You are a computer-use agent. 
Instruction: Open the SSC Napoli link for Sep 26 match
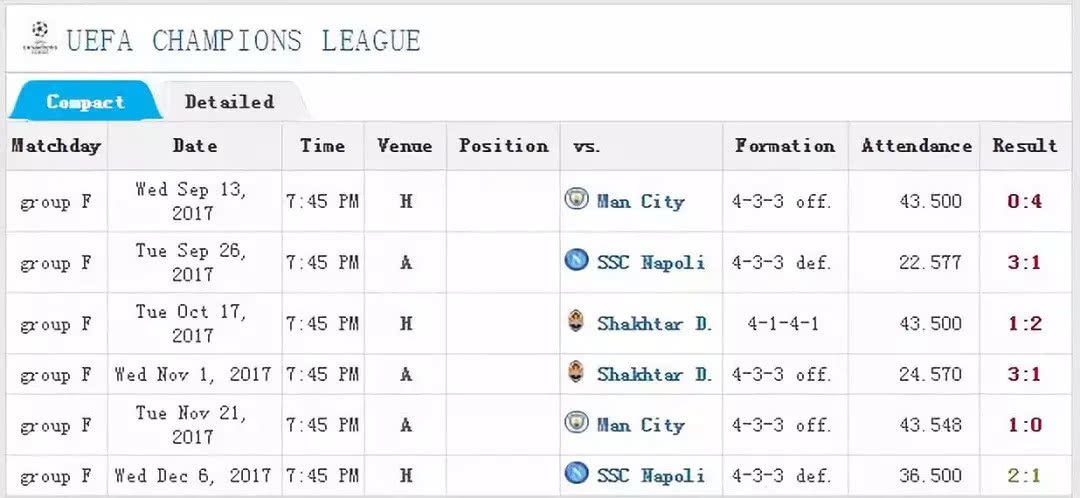pyautogui.click(x=651, y=262)
